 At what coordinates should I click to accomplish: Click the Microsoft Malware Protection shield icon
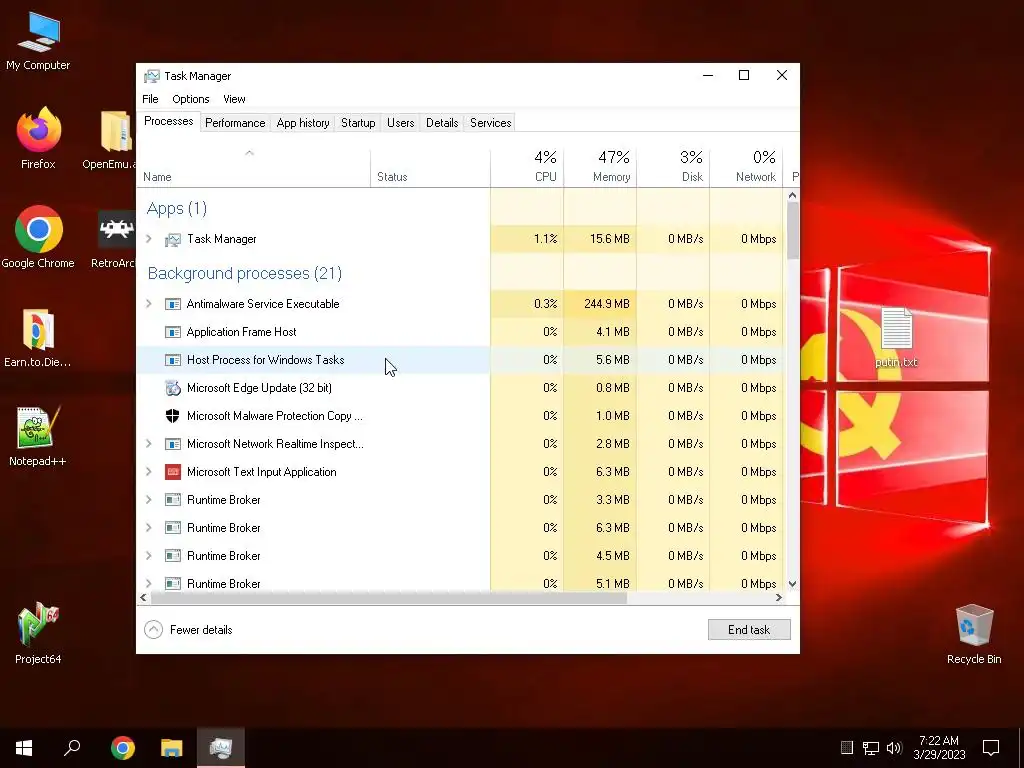tap(172, 416)
